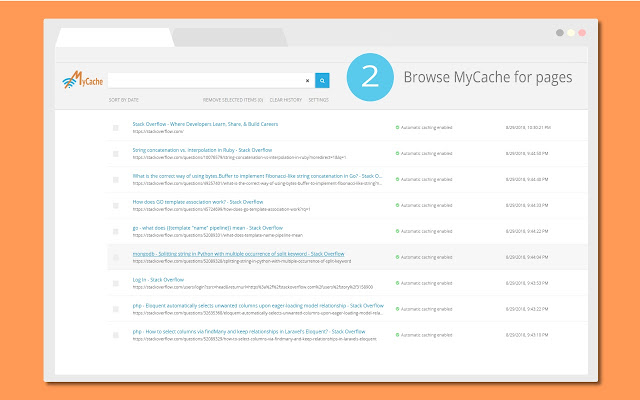Viewport: 640px width, 400px height.
Task: Click the Sort By Date option
Action: [124, 100]
